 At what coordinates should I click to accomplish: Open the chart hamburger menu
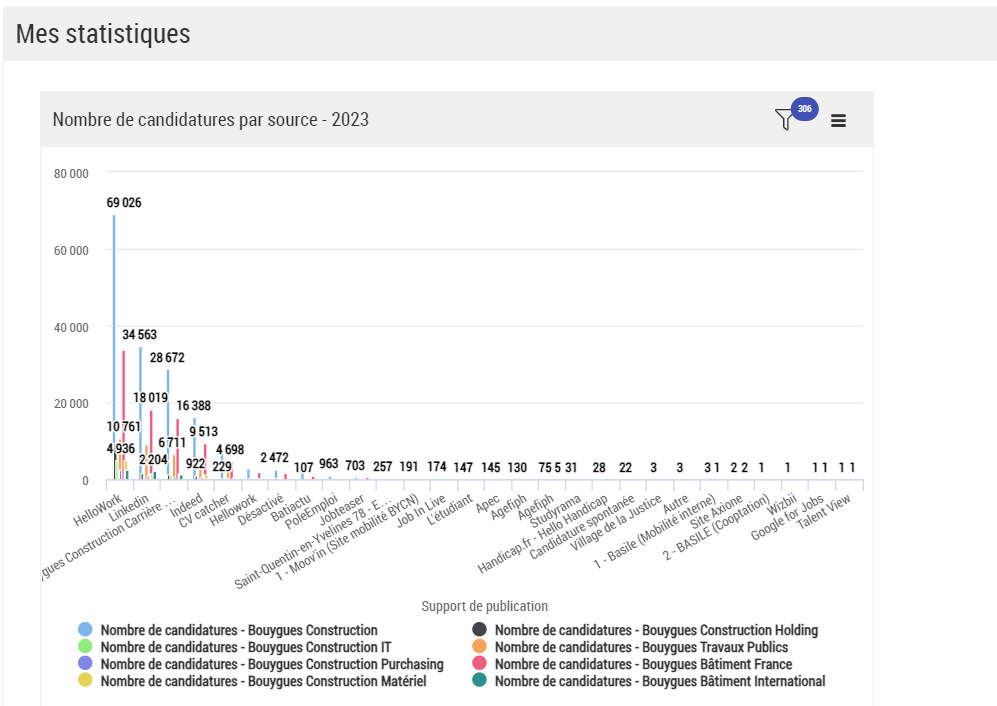[838, 121]
